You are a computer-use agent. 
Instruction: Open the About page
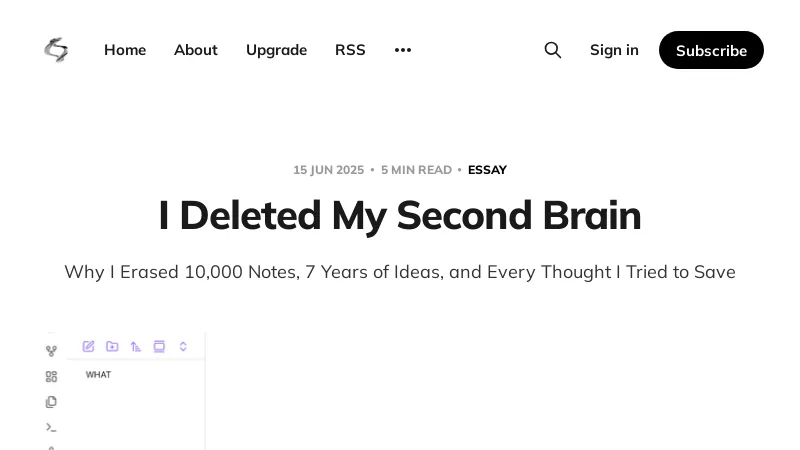[x=196, y=50]
